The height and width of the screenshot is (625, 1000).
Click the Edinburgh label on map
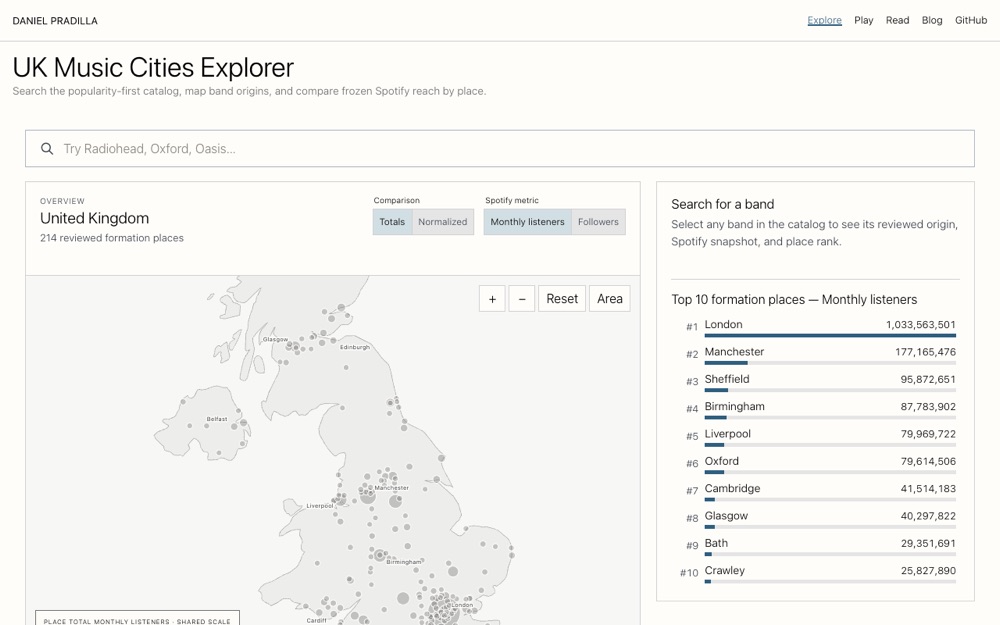355,347
